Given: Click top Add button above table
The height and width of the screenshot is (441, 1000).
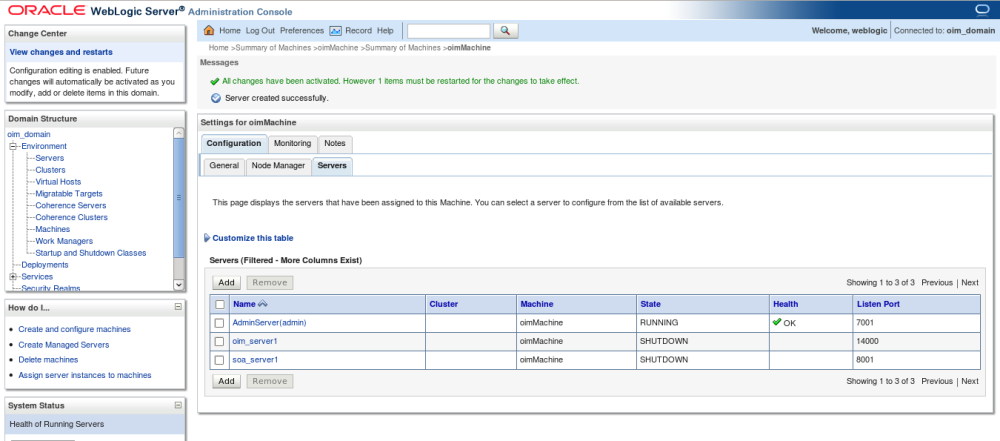Looking at the screenshot, I should tap(226, 283).
